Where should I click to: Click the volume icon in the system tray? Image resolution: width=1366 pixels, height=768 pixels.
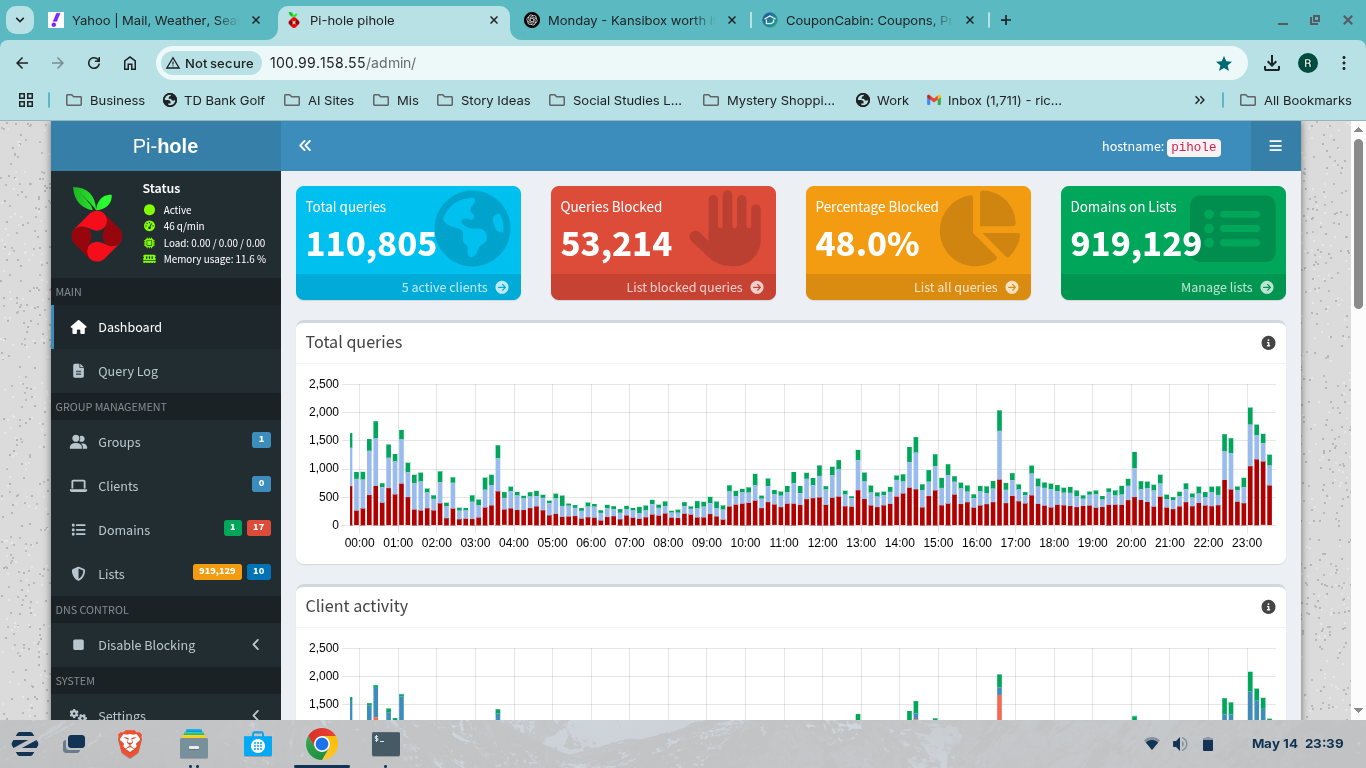tap(1179, 744)
